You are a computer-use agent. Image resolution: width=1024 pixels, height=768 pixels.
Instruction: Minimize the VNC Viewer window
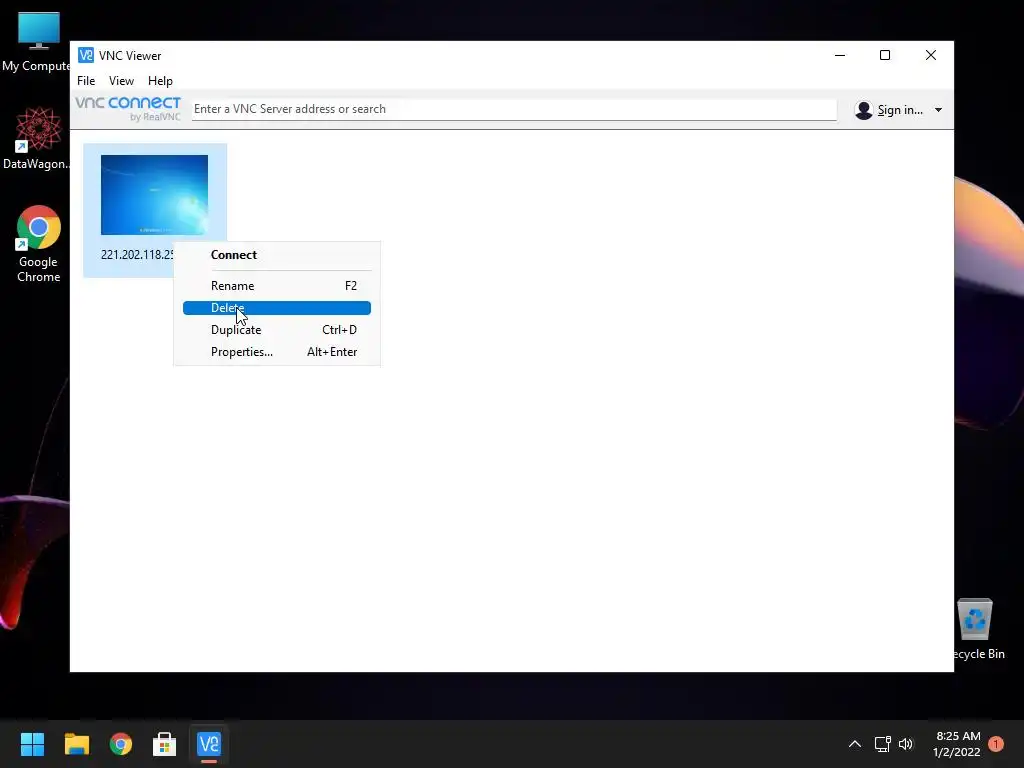click(840, 56)
